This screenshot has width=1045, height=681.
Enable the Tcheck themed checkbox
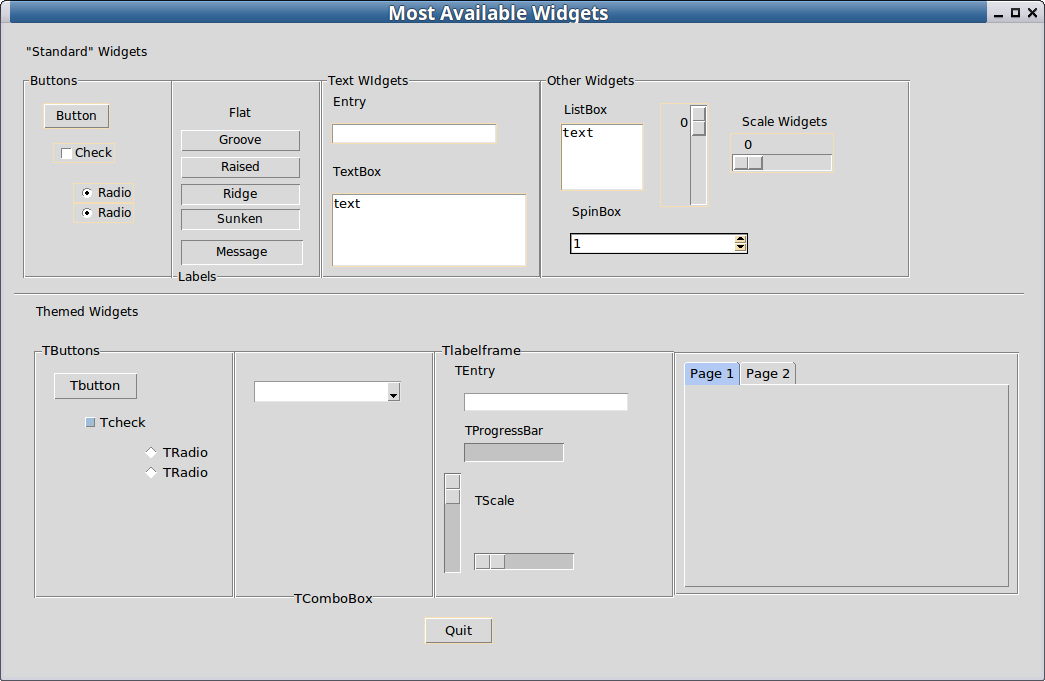(x=91, y=423)
